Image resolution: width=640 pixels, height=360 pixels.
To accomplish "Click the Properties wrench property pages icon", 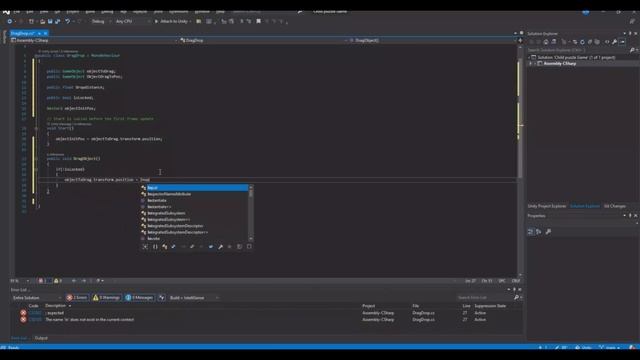I will pos(548,232).
